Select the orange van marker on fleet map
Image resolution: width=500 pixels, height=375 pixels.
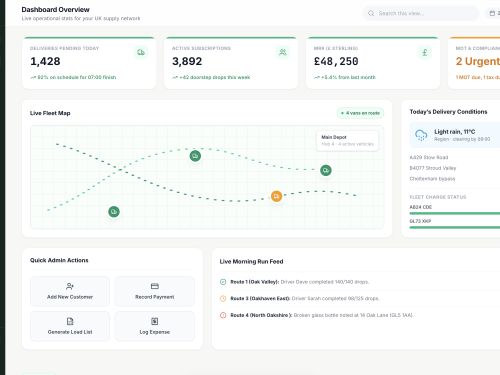coord(276,196)
